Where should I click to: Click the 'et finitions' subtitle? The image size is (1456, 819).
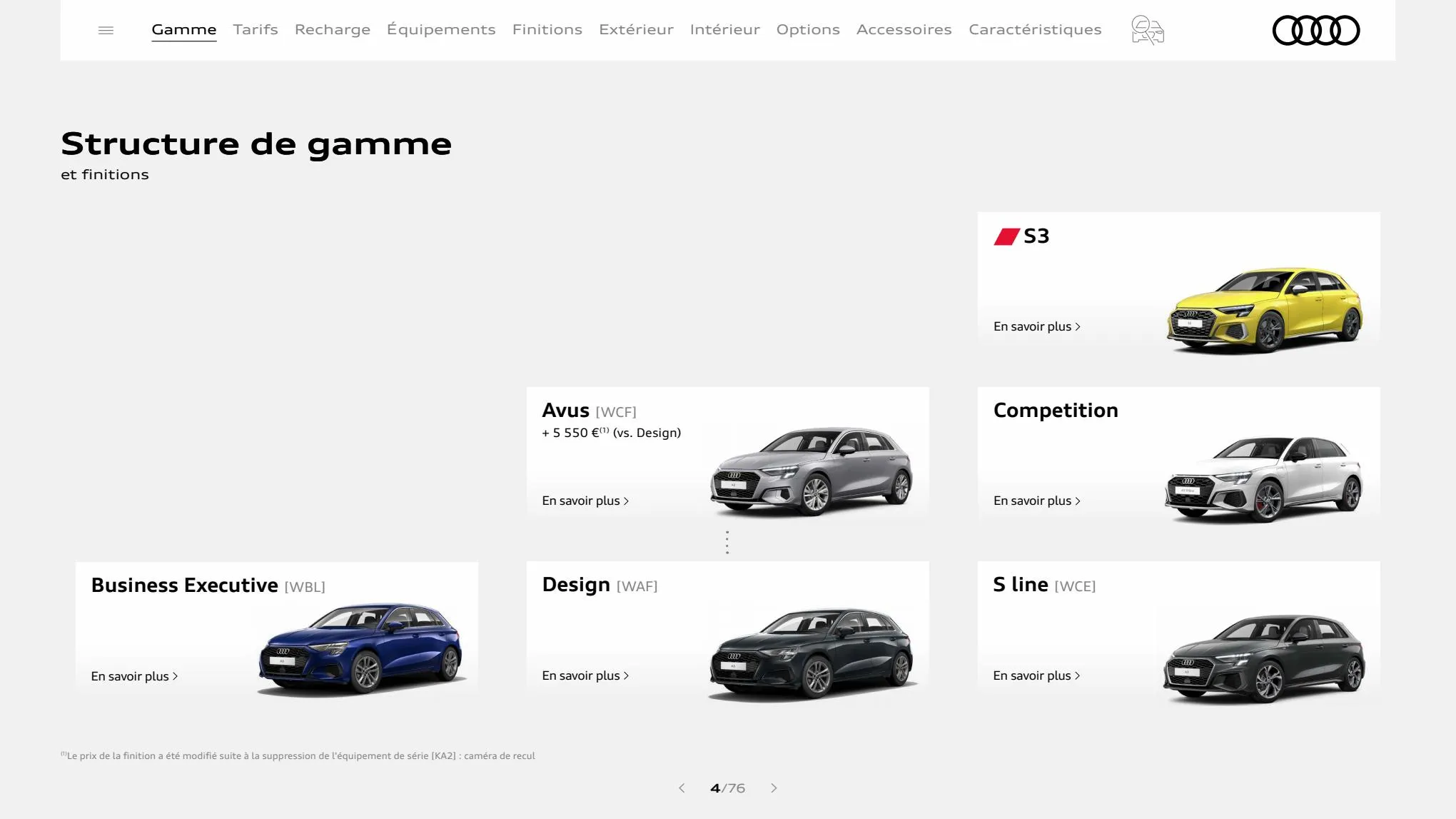105,174
